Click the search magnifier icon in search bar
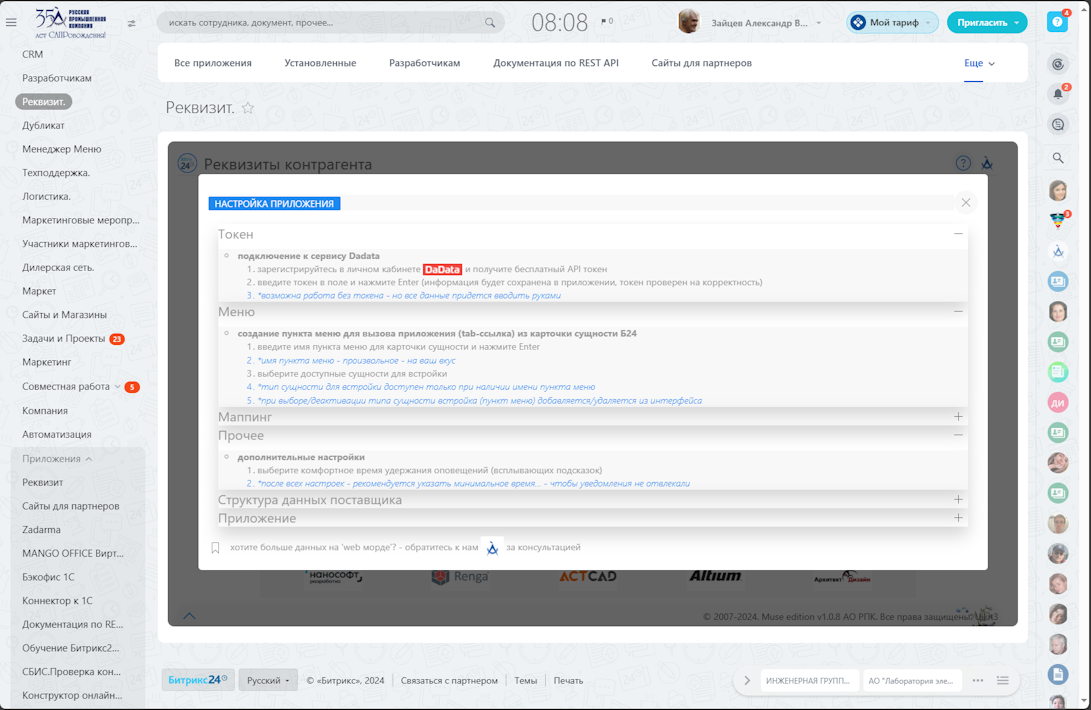The image size is (1091, 710). tap(489, 22)
